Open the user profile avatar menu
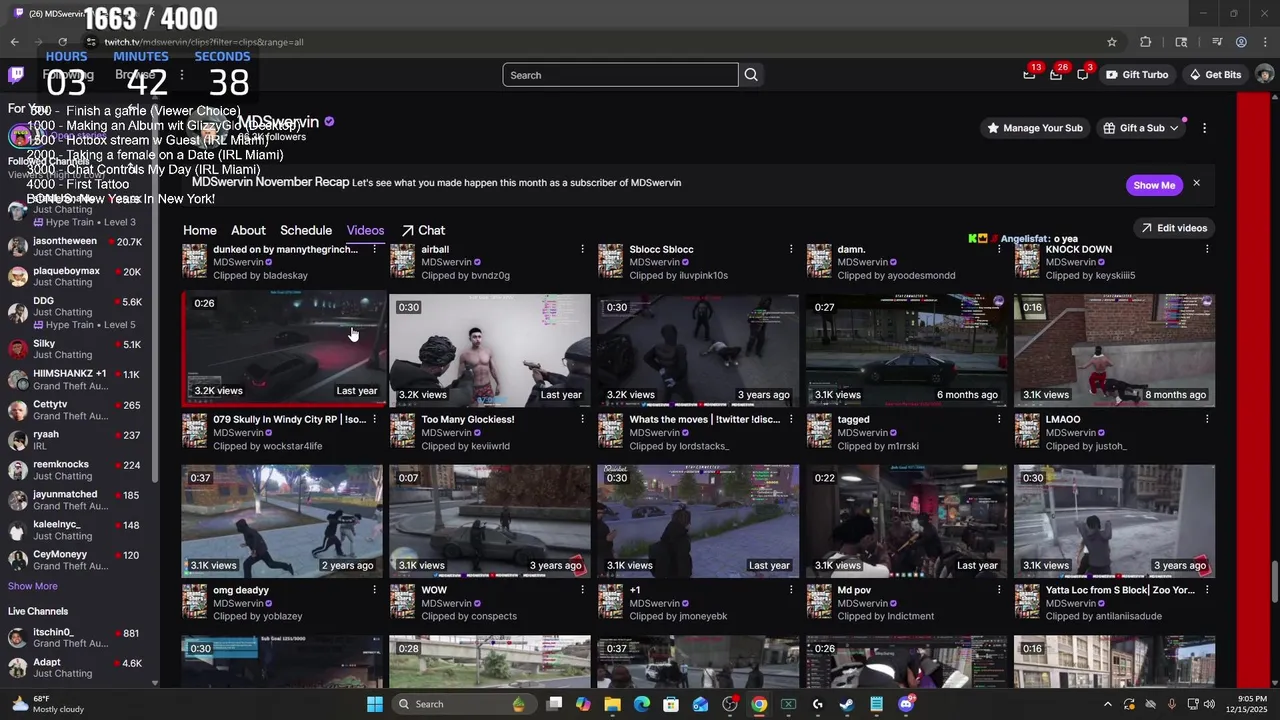 (1264, 75)
